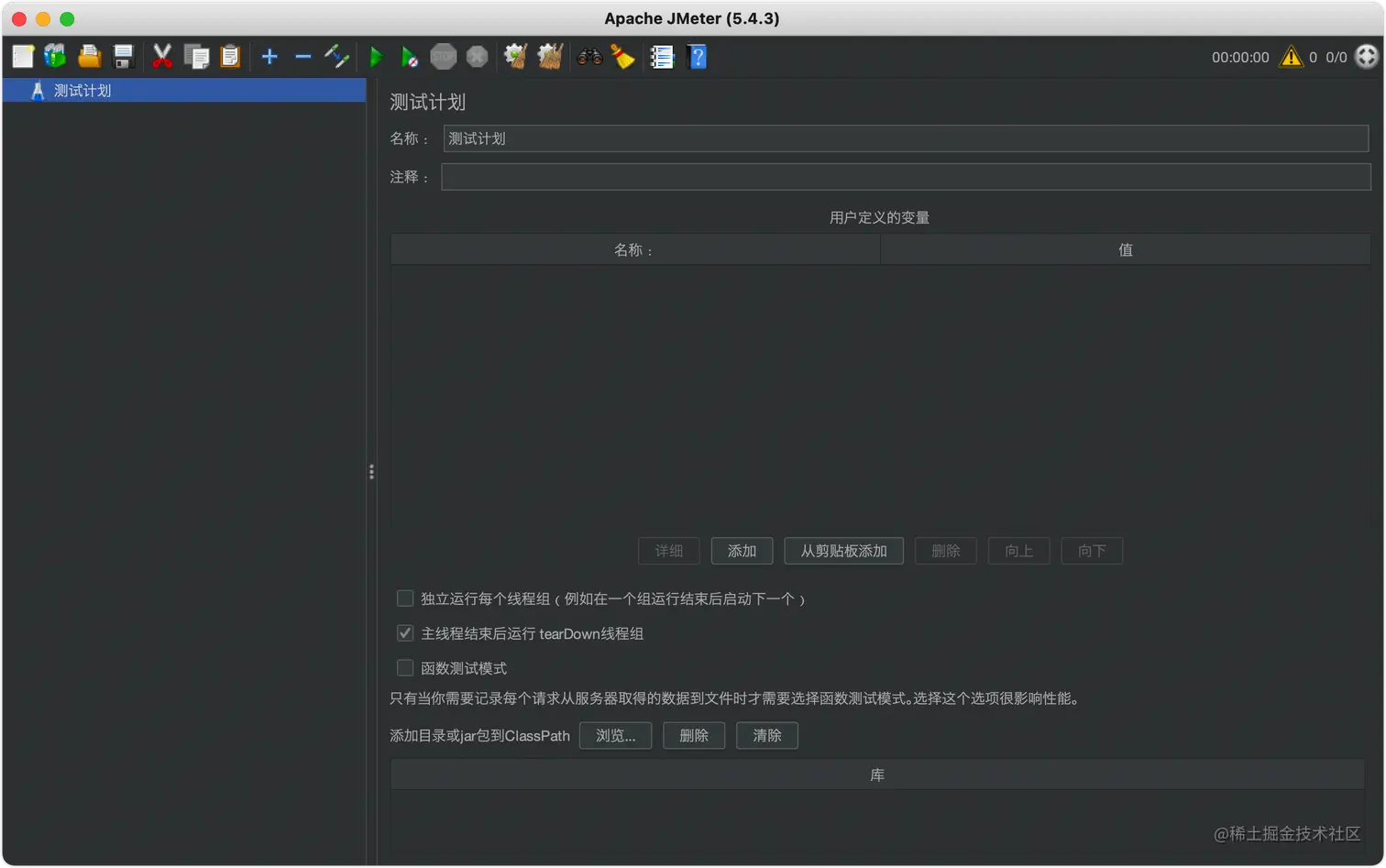Start the test run
The image size is (1386, 868).
coord(377,56)
